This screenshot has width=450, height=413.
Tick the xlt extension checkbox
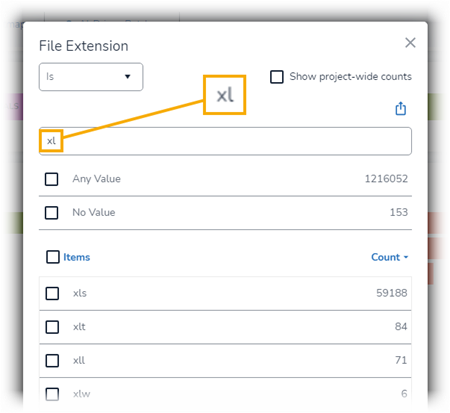[x=52, y=327]
